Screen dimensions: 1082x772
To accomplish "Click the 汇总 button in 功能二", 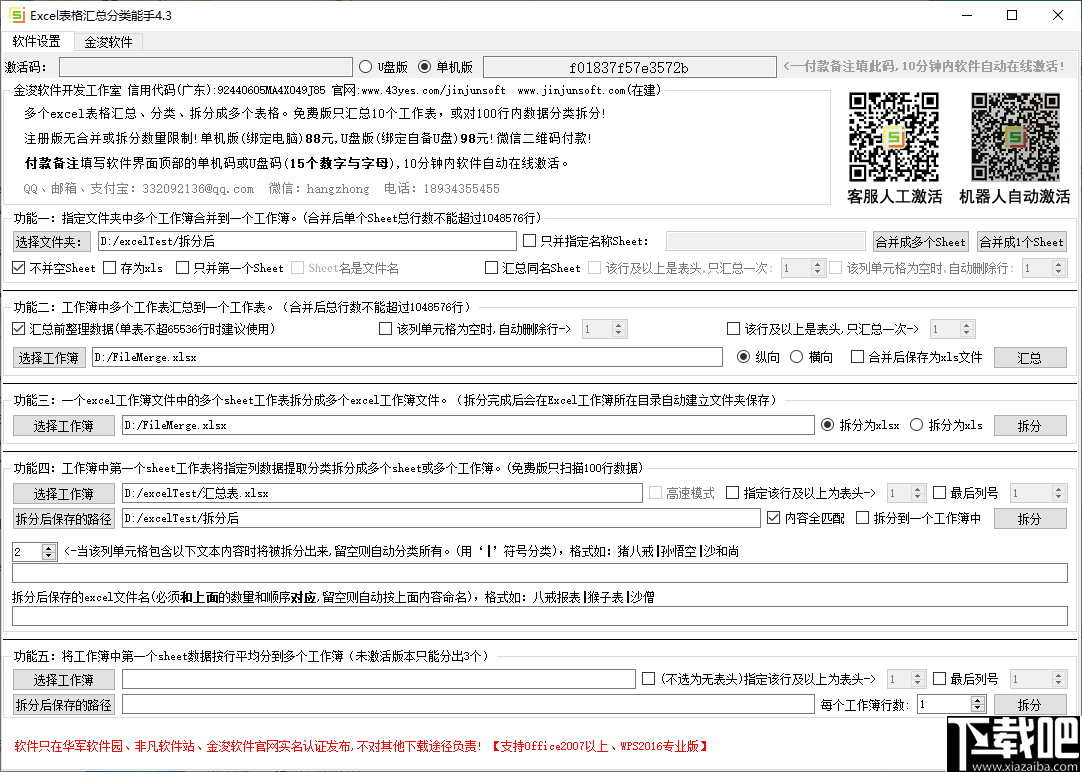I will tap(1030, 356).
